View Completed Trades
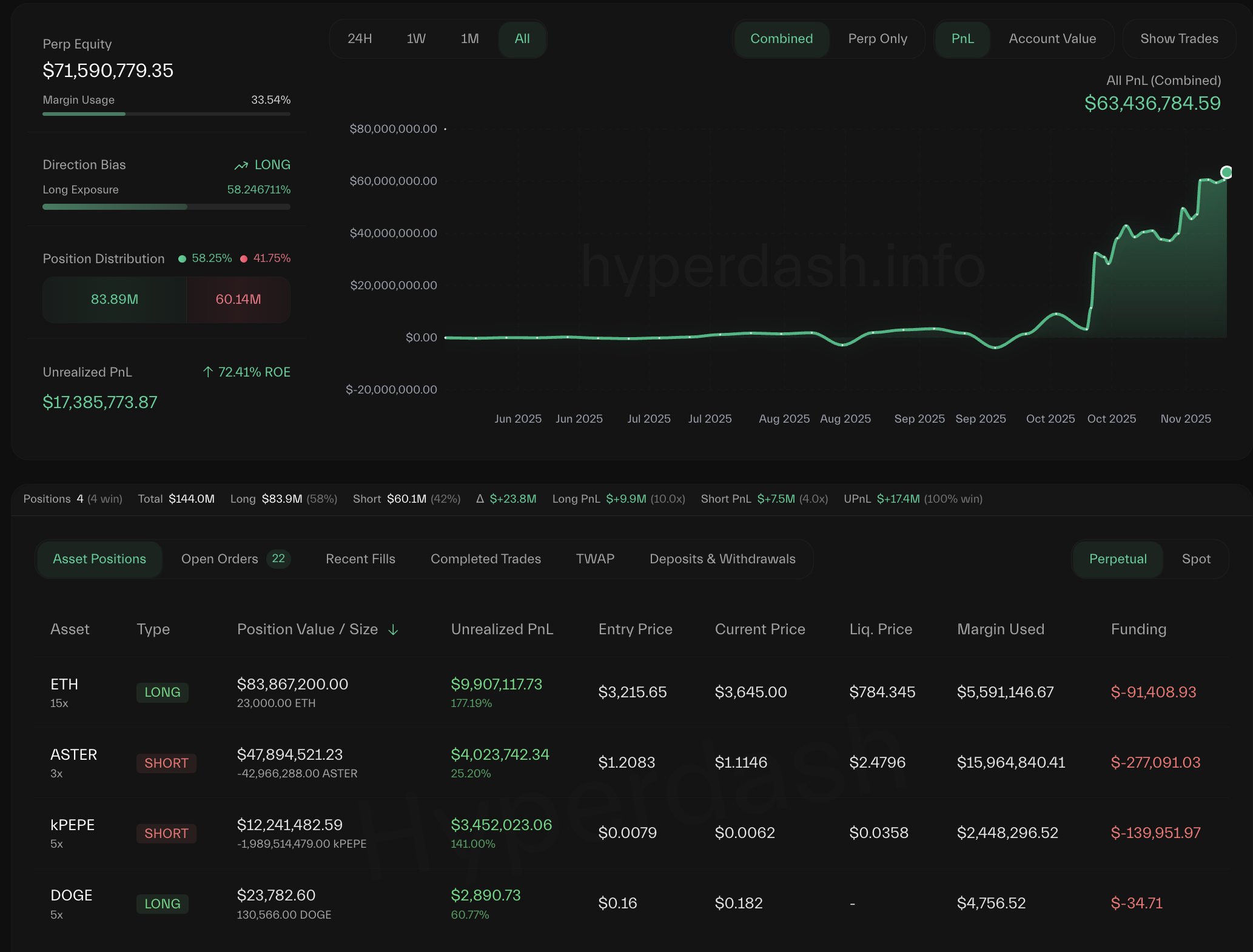1253x952 pixels. [x=485, y=558]
